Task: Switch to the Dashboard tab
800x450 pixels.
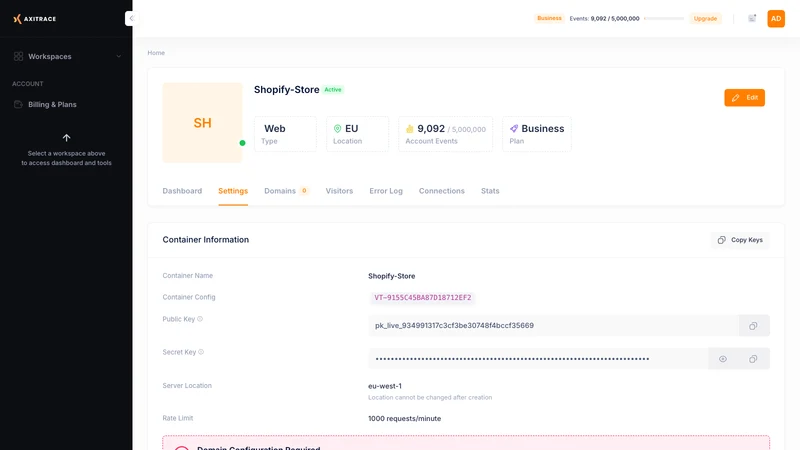Action: click(x=182, y=191)
